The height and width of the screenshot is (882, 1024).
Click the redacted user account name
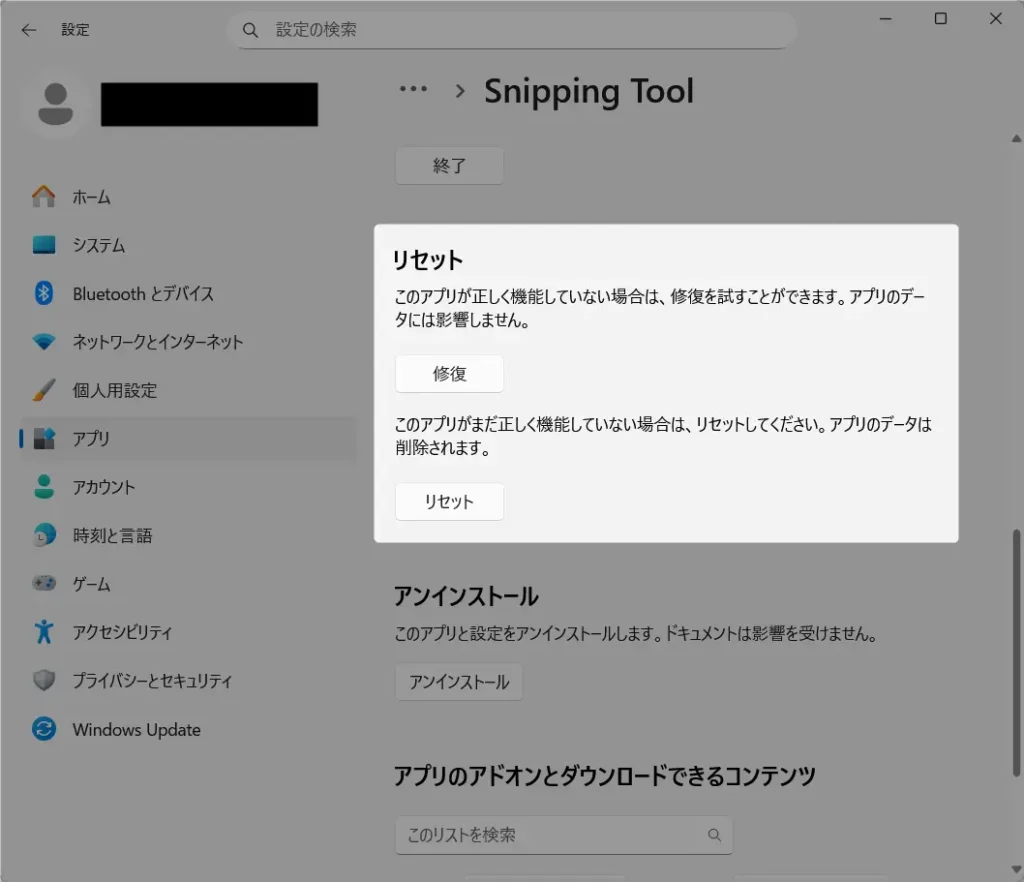point(209,104)
